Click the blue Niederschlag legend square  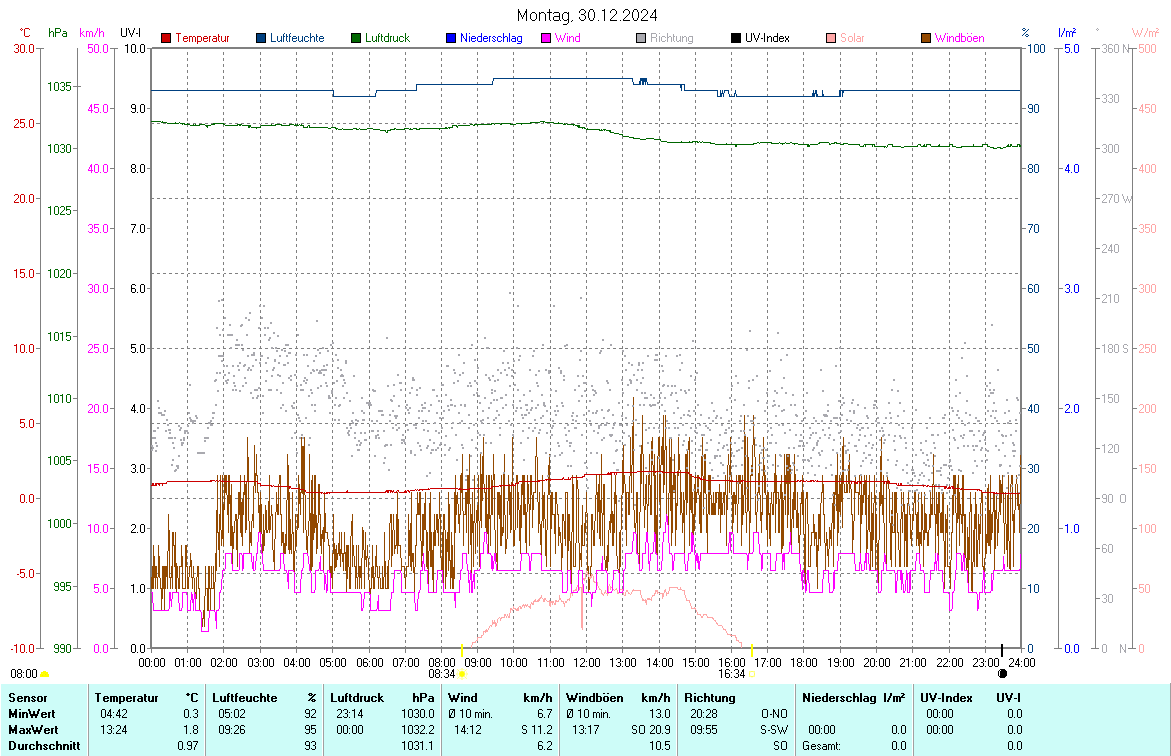pos(451,38)
